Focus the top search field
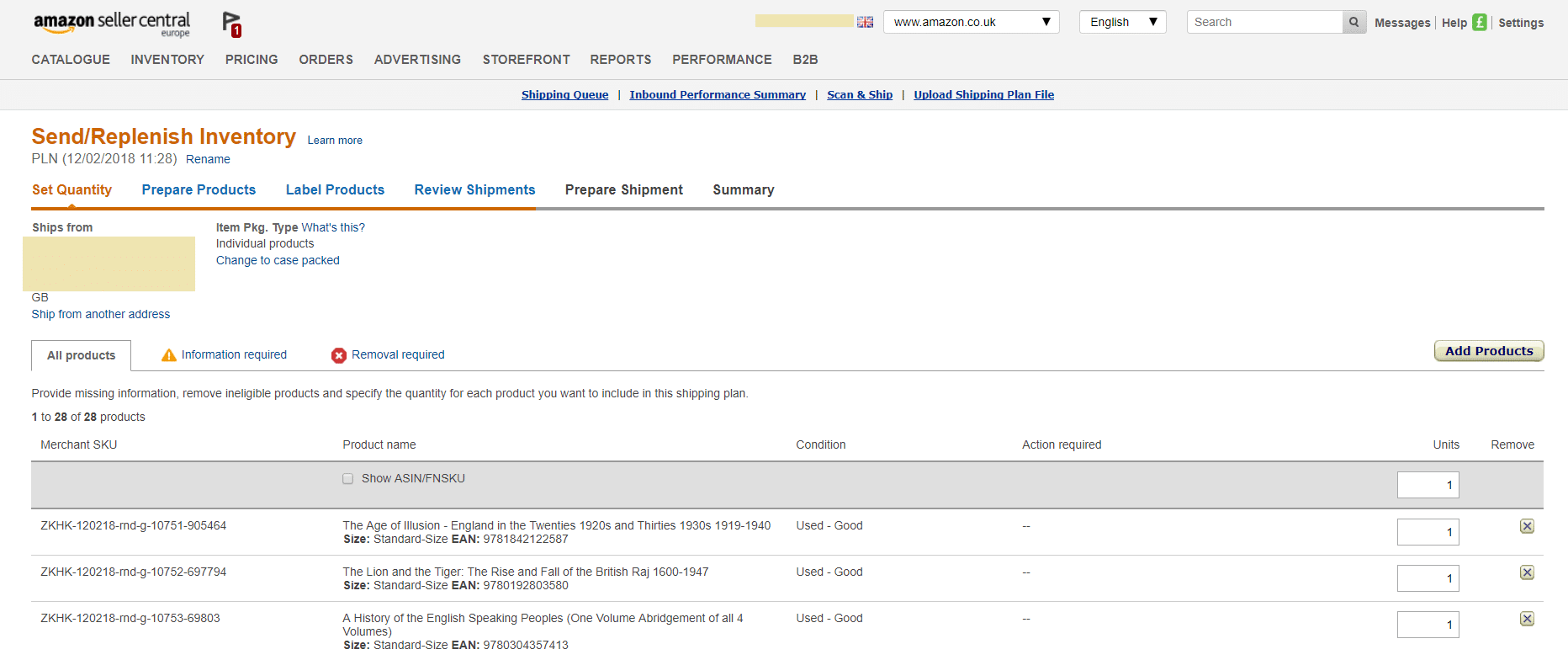Screen dimensions: 1568x660 click(1264, 22)
